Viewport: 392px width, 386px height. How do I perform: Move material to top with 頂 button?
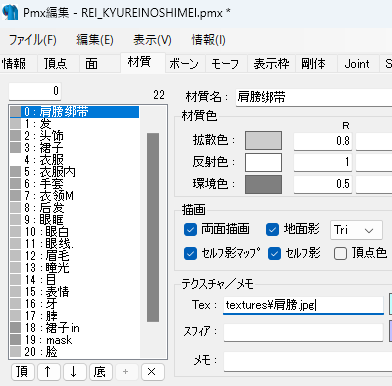point(23,372)
